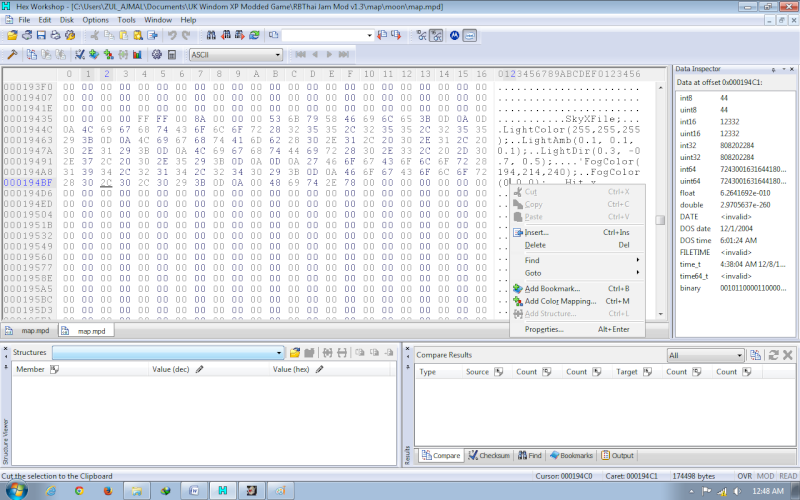Switch to the first map.mpd document tab
The image size is (800, 500).
tap(29, 331)
